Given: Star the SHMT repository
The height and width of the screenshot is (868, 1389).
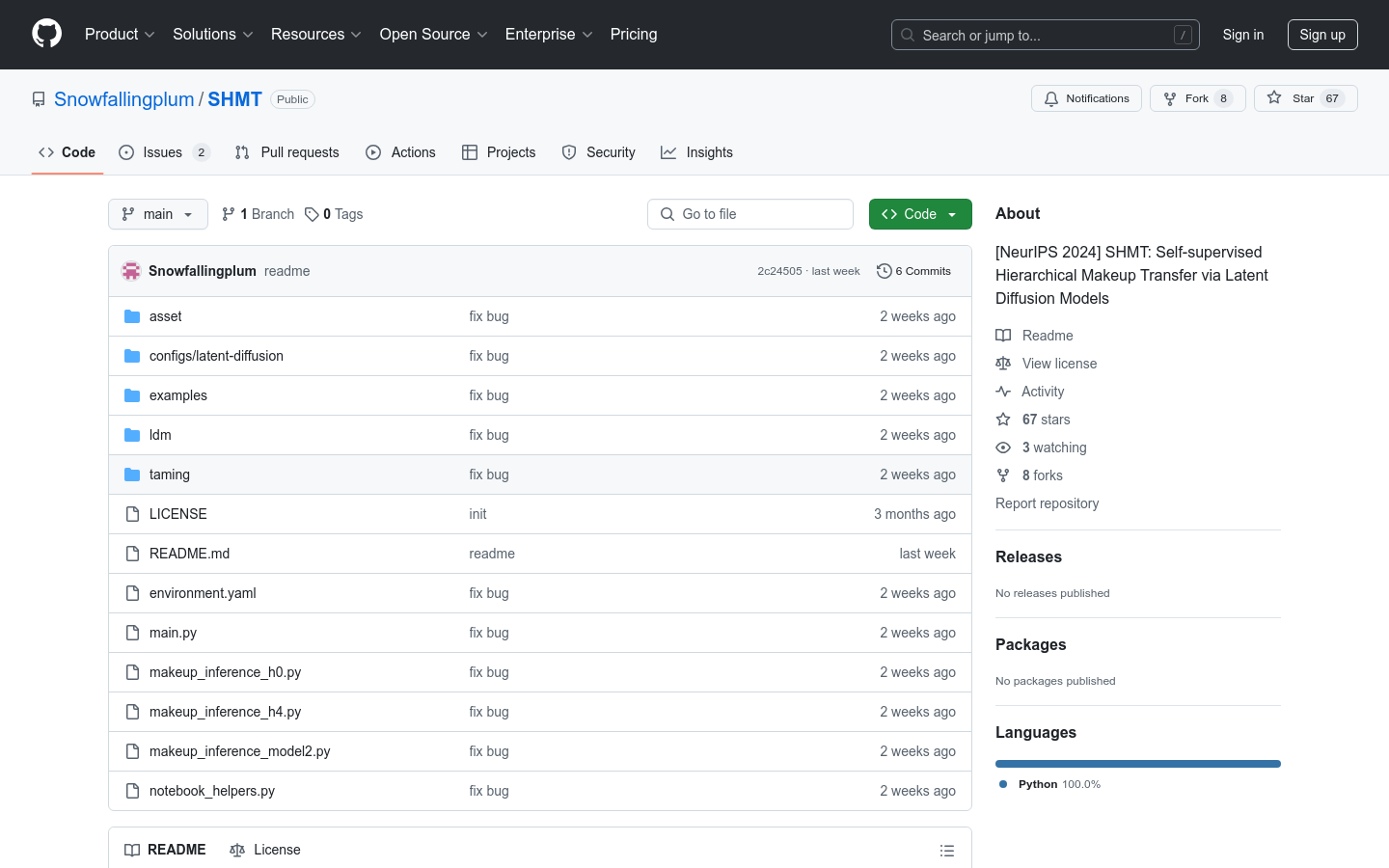Looking at the screenshot, I should click(1305, 98).
